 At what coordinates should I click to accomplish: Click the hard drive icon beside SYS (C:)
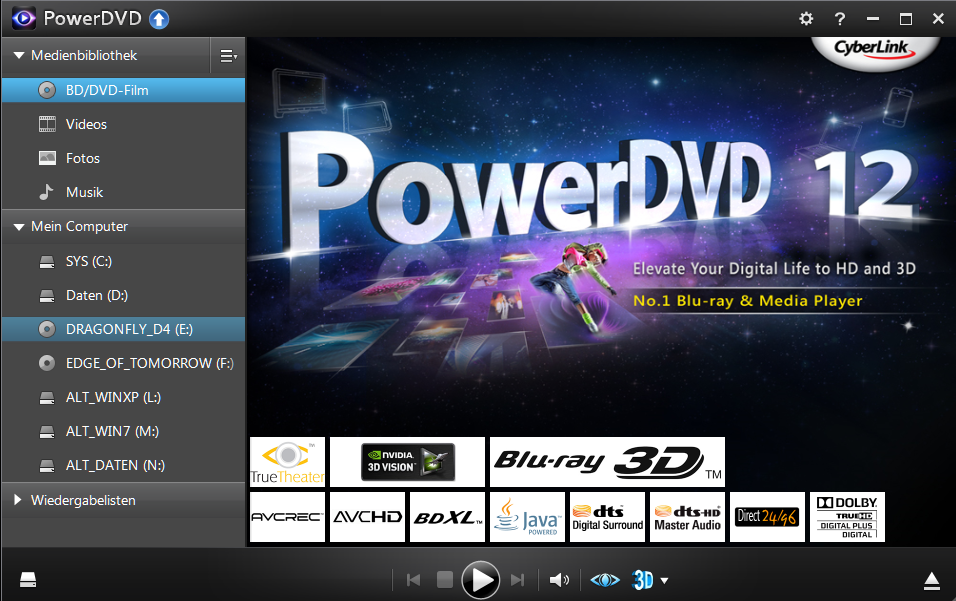(47, 262)
